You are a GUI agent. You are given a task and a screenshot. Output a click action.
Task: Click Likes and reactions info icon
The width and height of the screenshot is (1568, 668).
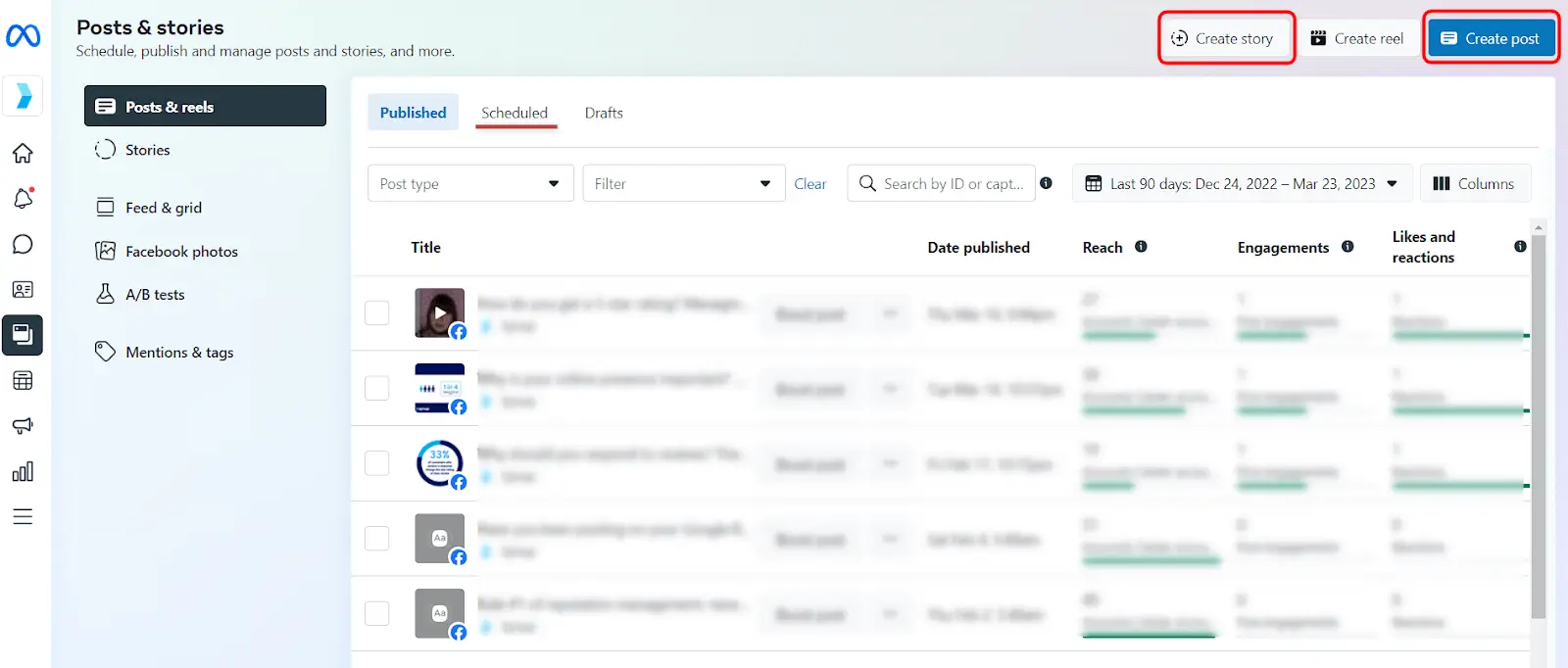coord(1520,247)
